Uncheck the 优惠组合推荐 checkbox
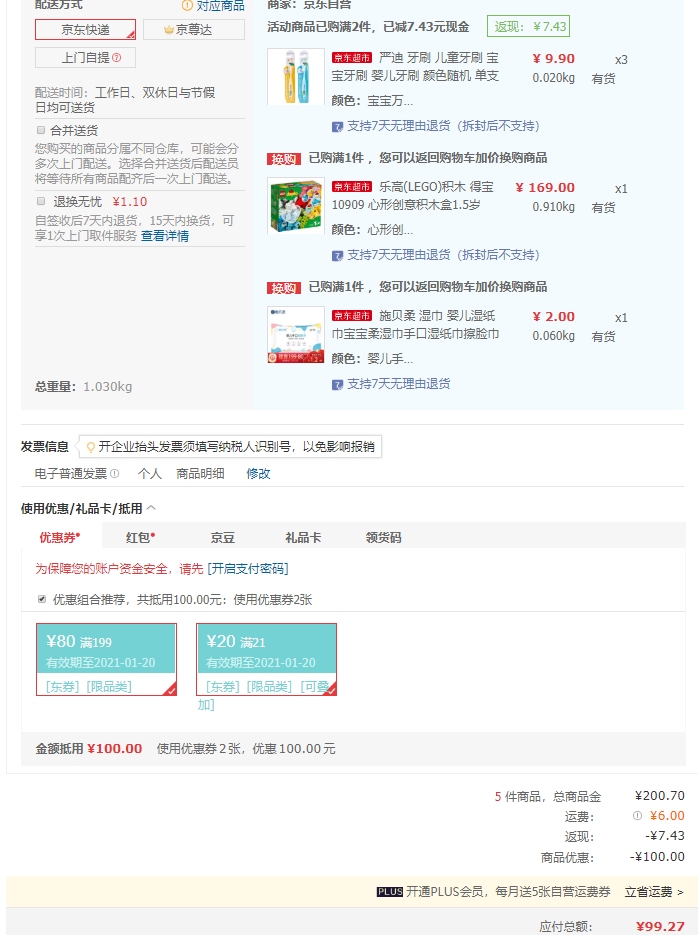The width and height of the screenshot is (698, 935). [42, 599]
